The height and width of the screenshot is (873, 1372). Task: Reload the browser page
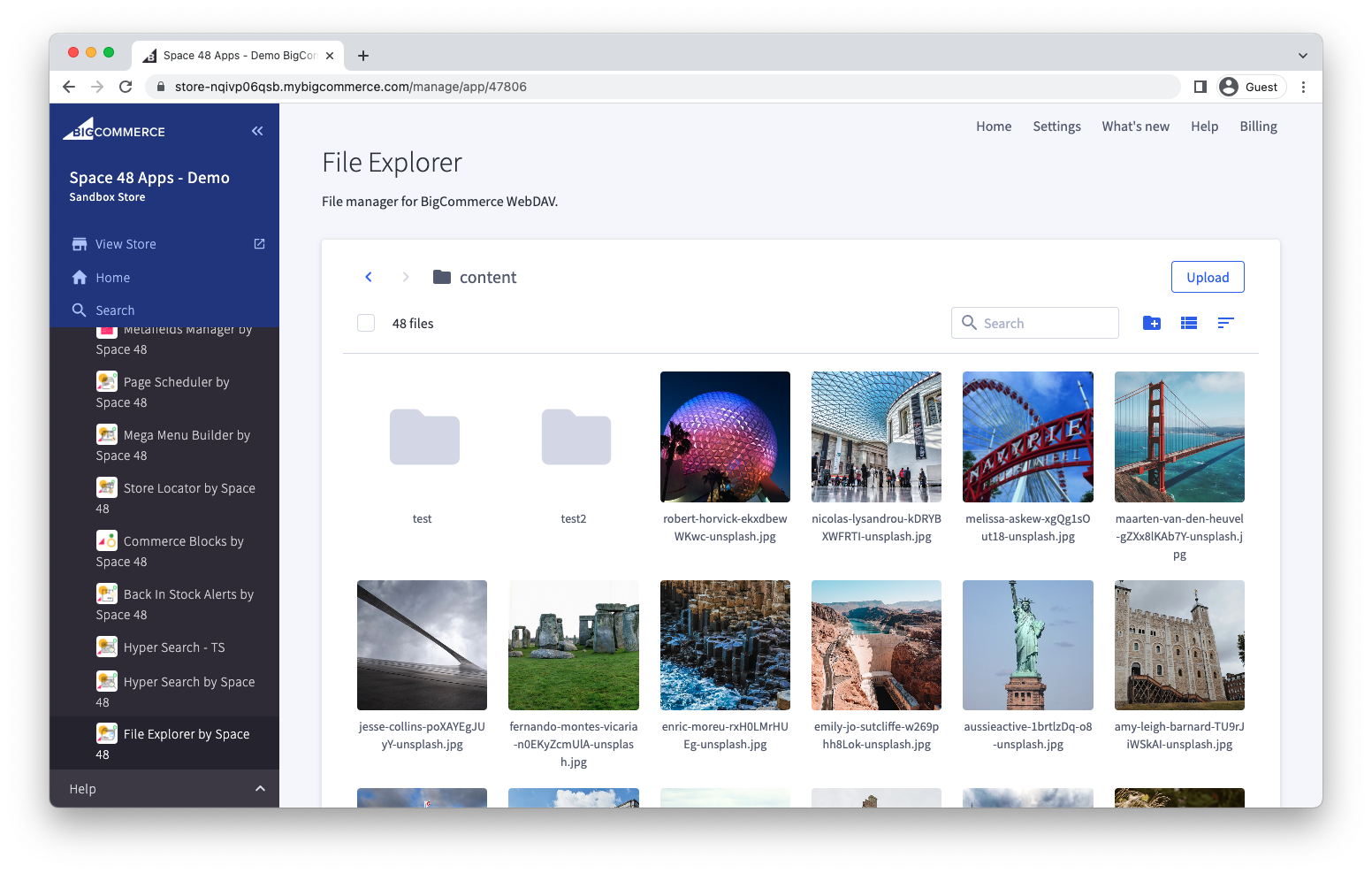[126, 87]
